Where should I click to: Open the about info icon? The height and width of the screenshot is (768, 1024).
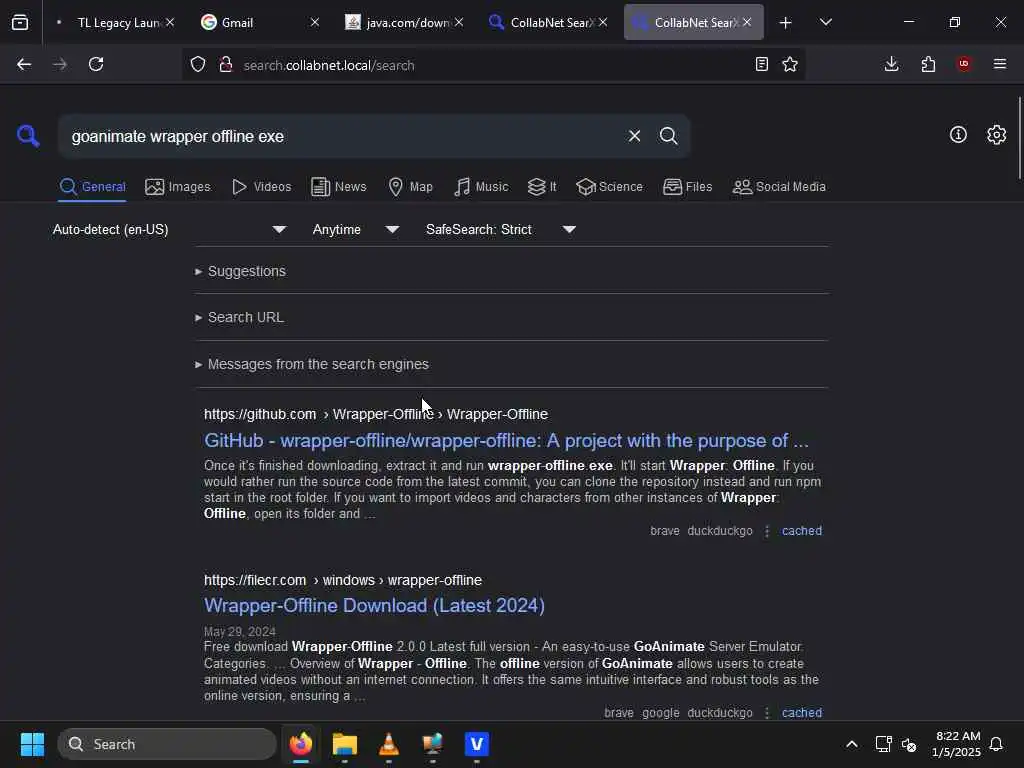(958, 135)
